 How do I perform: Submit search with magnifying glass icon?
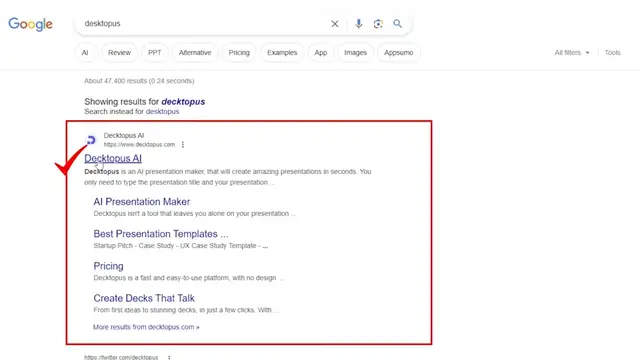pos(397,24)
